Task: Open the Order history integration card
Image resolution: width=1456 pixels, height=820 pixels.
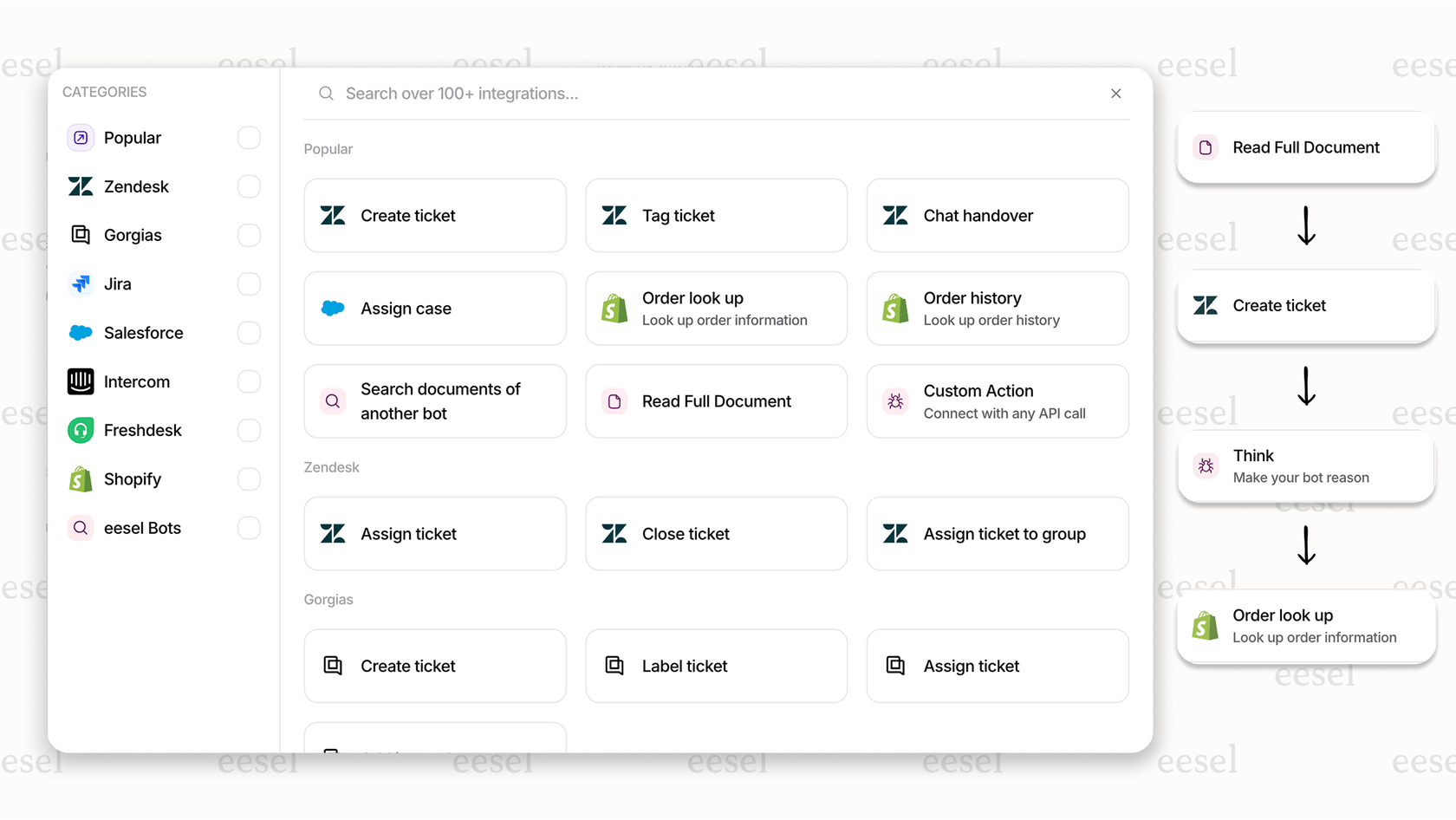Action: coord(997,308)
